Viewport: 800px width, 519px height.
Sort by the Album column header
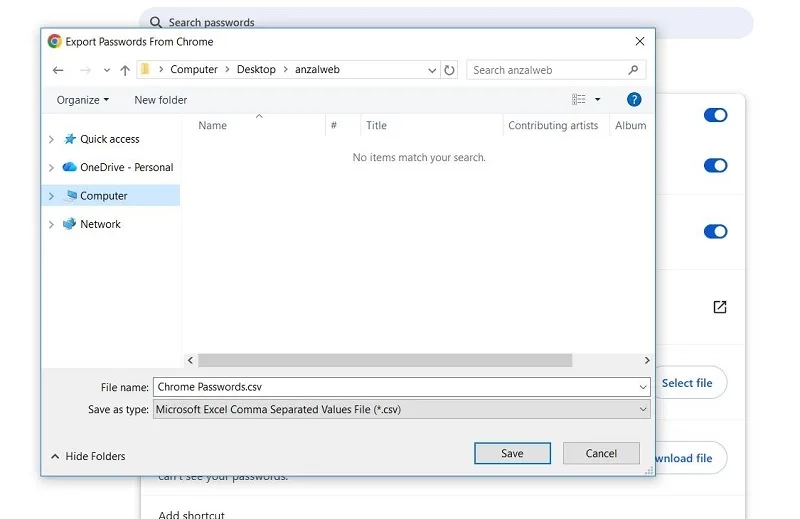point(631,126)
